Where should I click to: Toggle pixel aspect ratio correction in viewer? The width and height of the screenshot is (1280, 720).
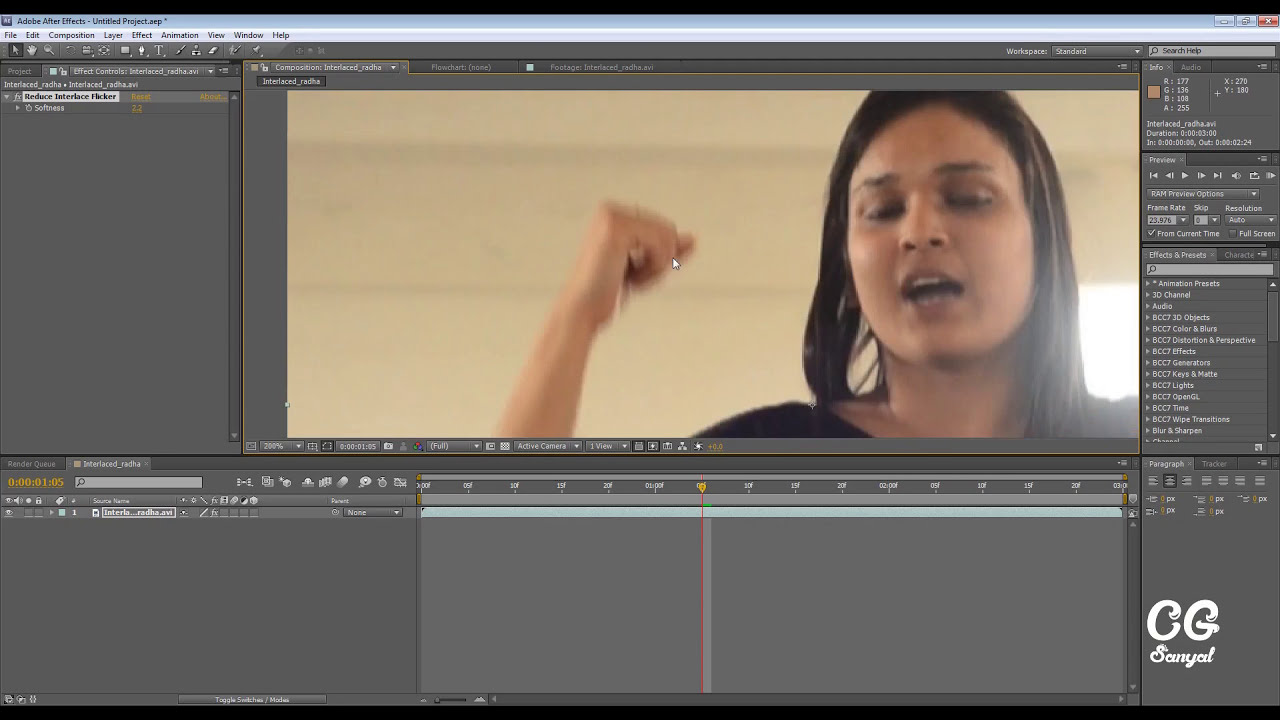click(x=638, y=446)
